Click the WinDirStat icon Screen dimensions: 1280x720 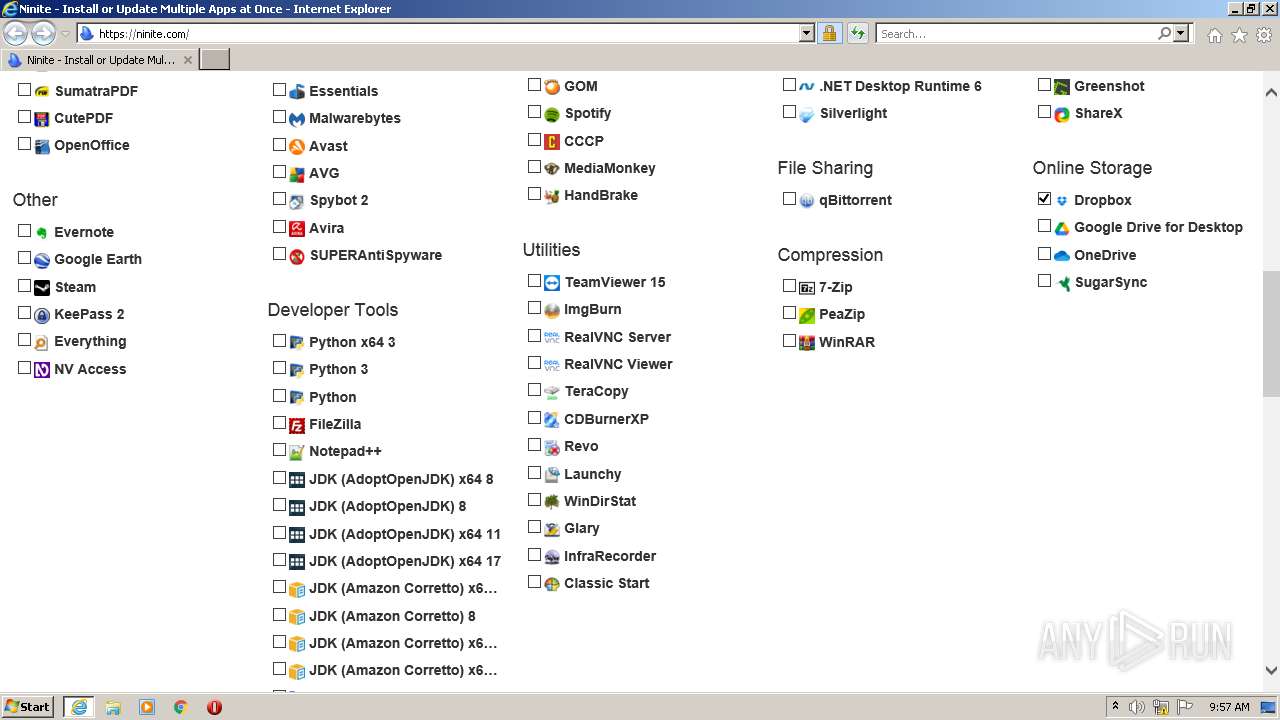[552, 501]
